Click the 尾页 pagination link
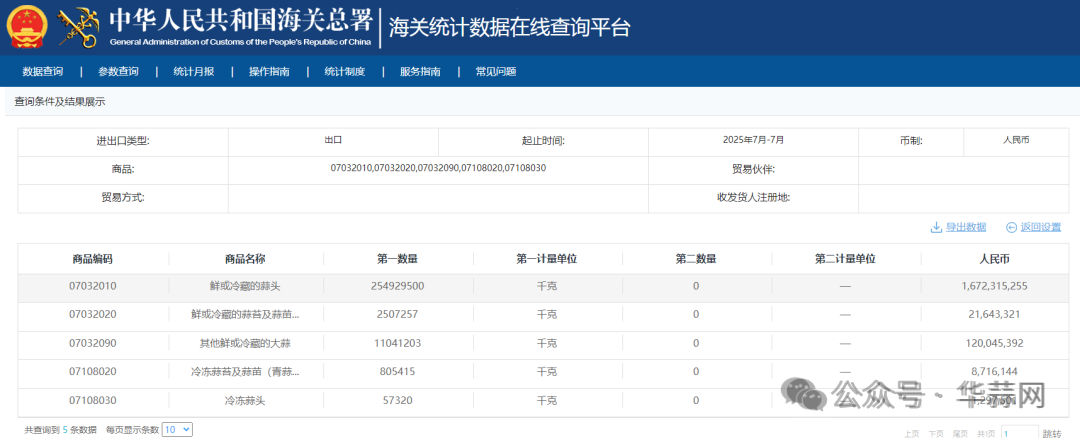The width and height of the screenshot is (1080, 438). coord(960,433)
